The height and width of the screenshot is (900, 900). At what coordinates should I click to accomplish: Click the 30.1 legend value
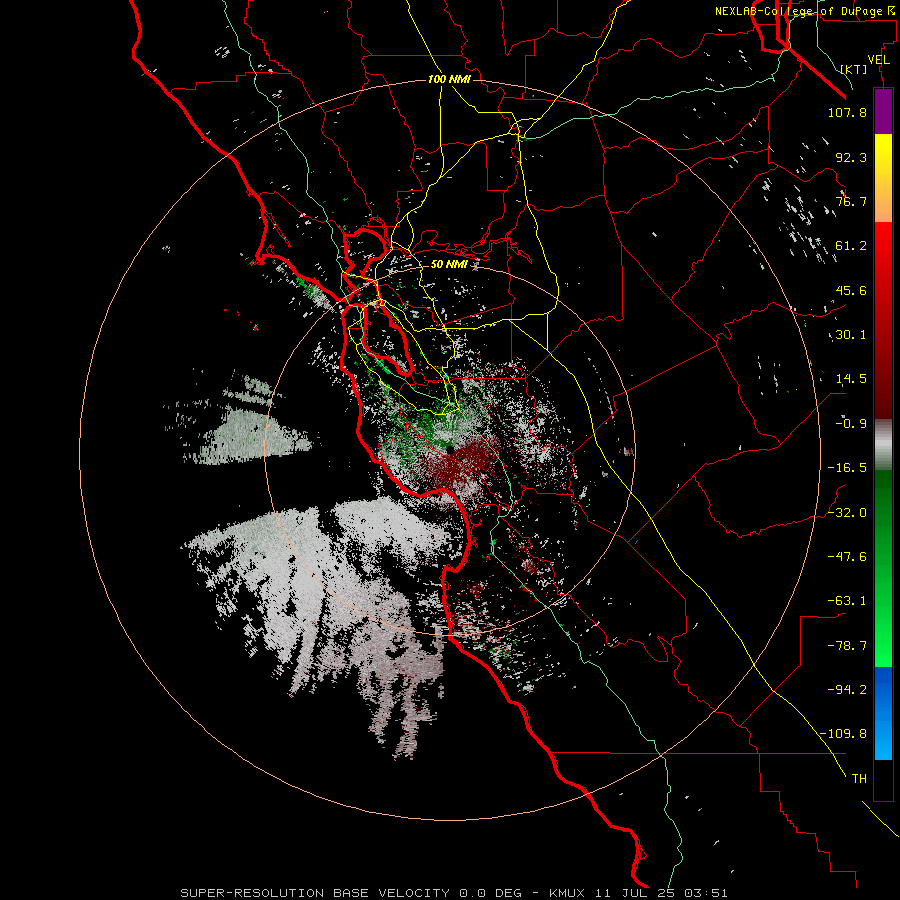coord(851,335)
